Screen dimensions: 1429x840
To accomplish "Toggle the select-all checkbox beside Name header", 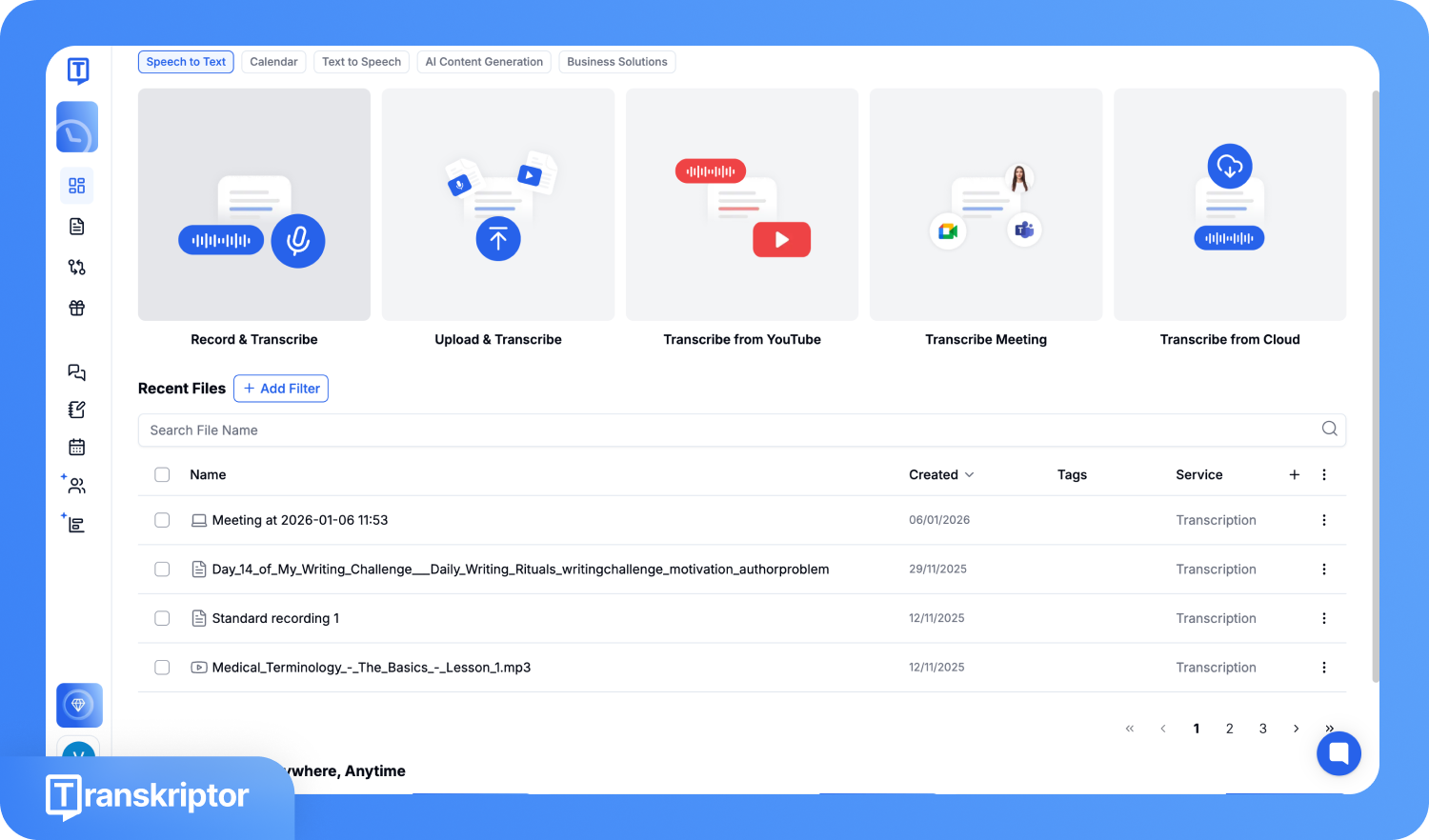I will tap(162, 474).
